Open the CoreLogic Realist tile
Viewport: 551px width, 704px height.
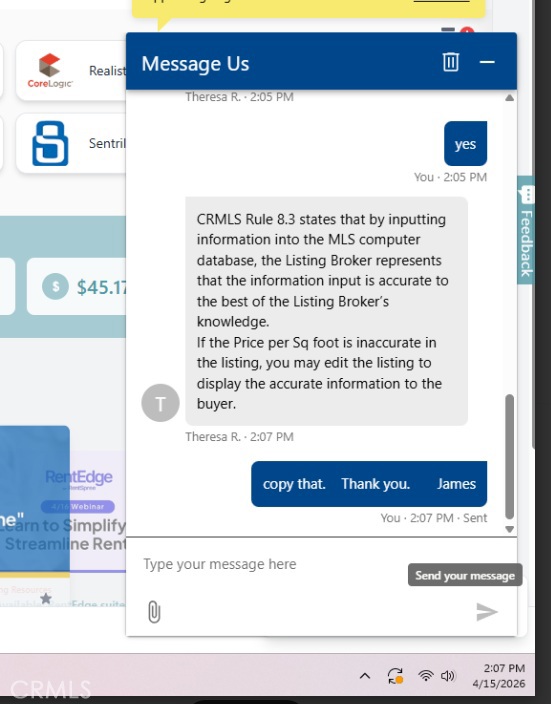(72, 70)
